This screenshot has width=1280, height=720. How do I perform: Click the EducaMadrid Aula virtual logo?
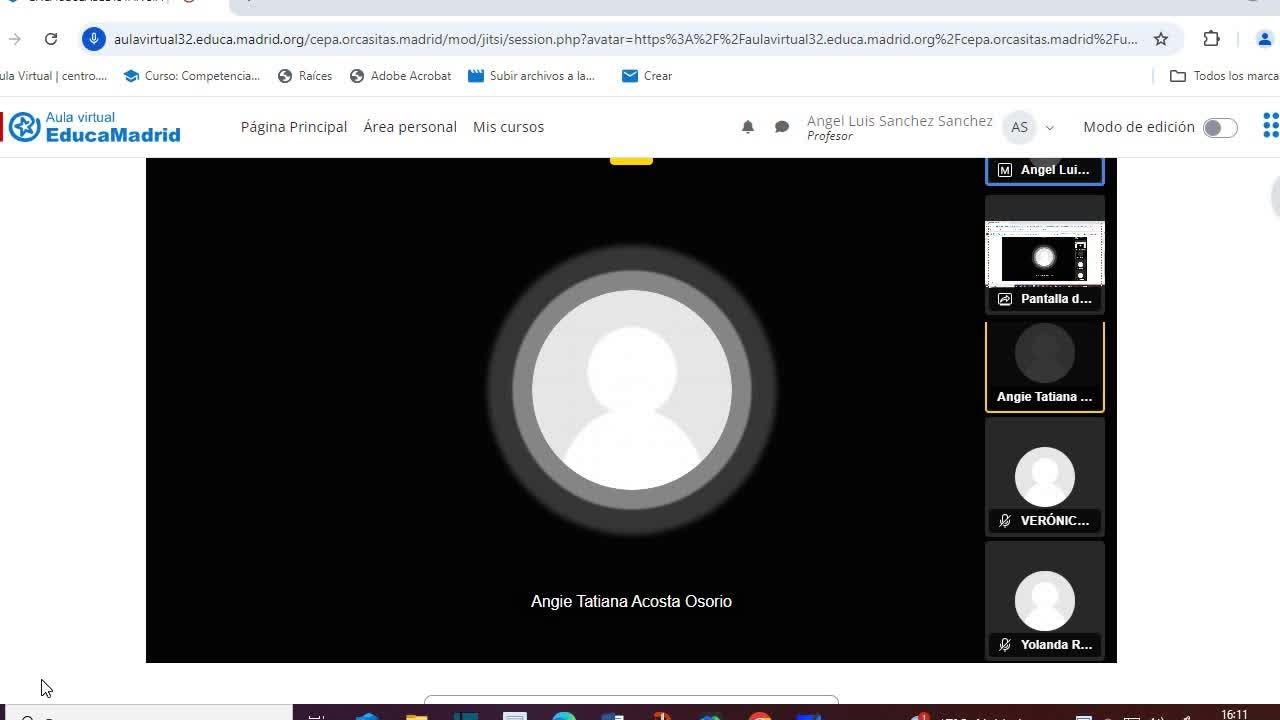[x=95, y=127]
